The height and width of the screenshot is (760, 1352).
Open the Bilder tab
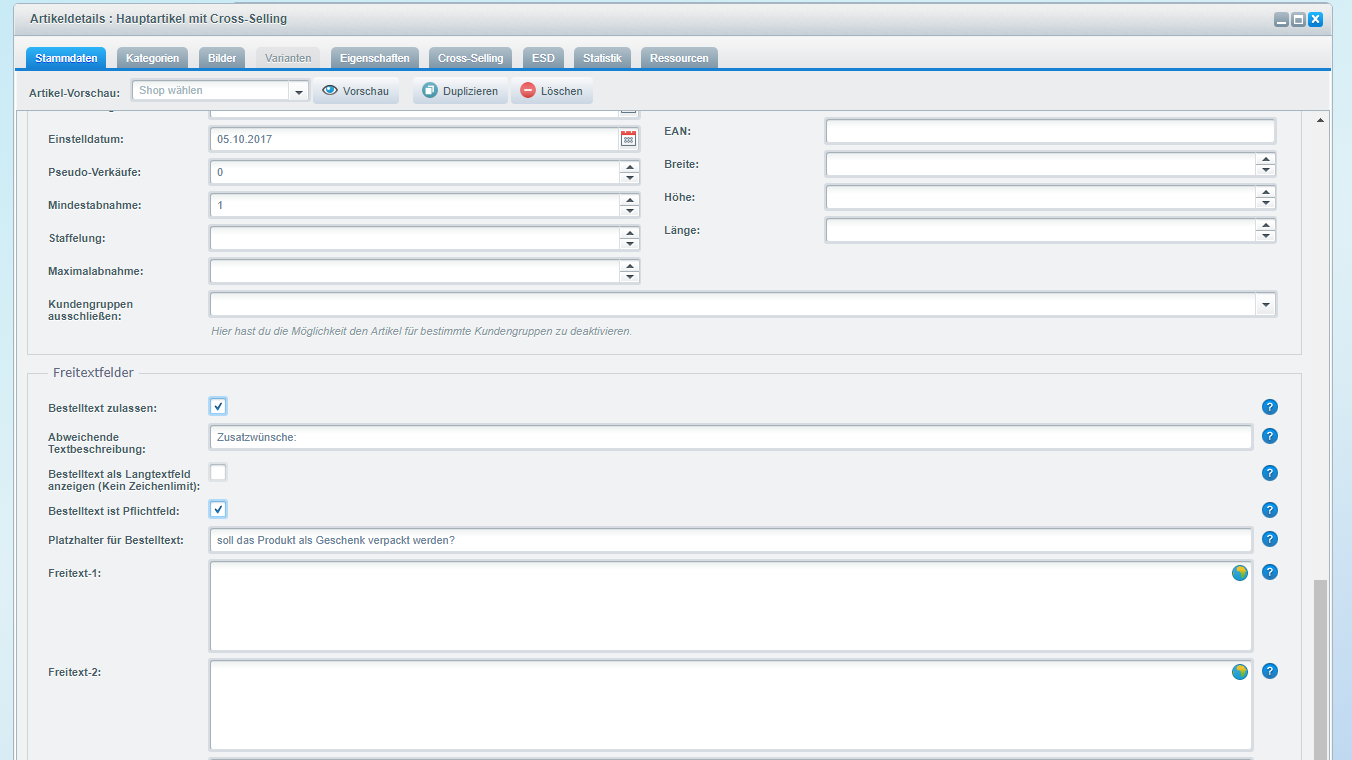pyautogui.click(x=222, y=58)
